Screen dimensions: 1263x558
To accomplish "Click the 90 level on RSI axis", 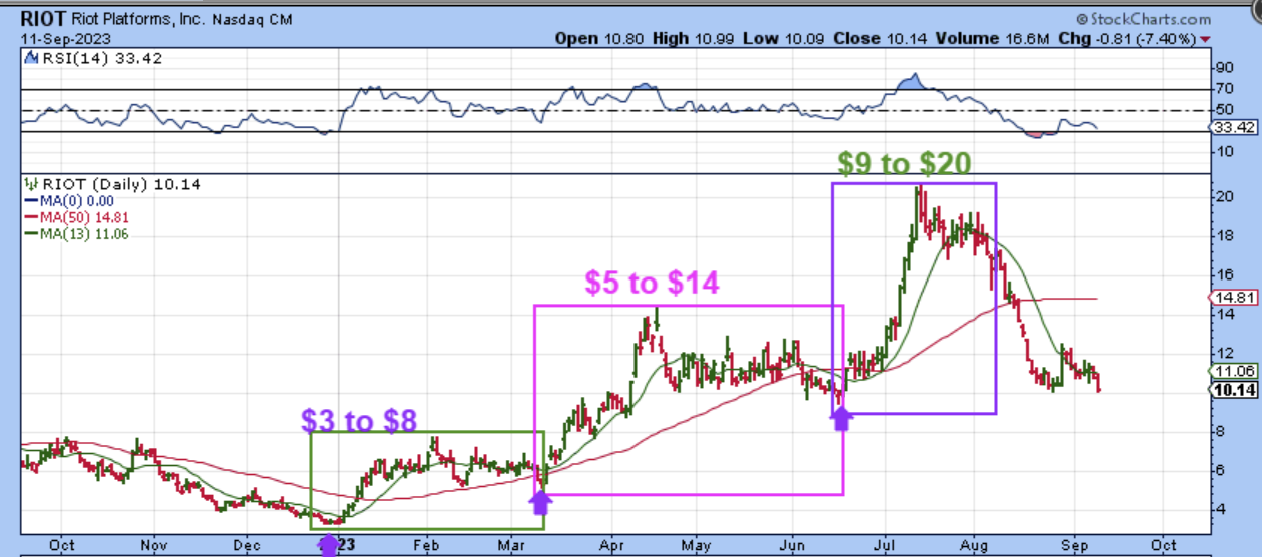I will (x=1224, y=68).
